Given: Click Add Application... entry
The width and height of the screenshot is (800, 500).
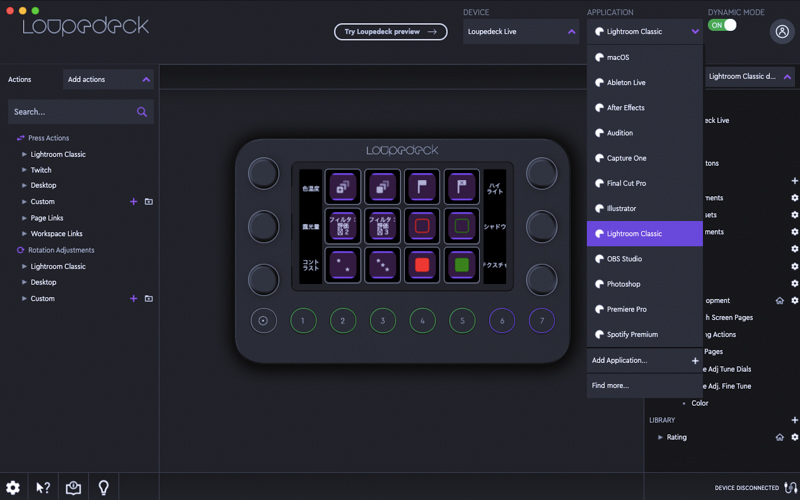Looking at the screenshot, I should (645, 361).
